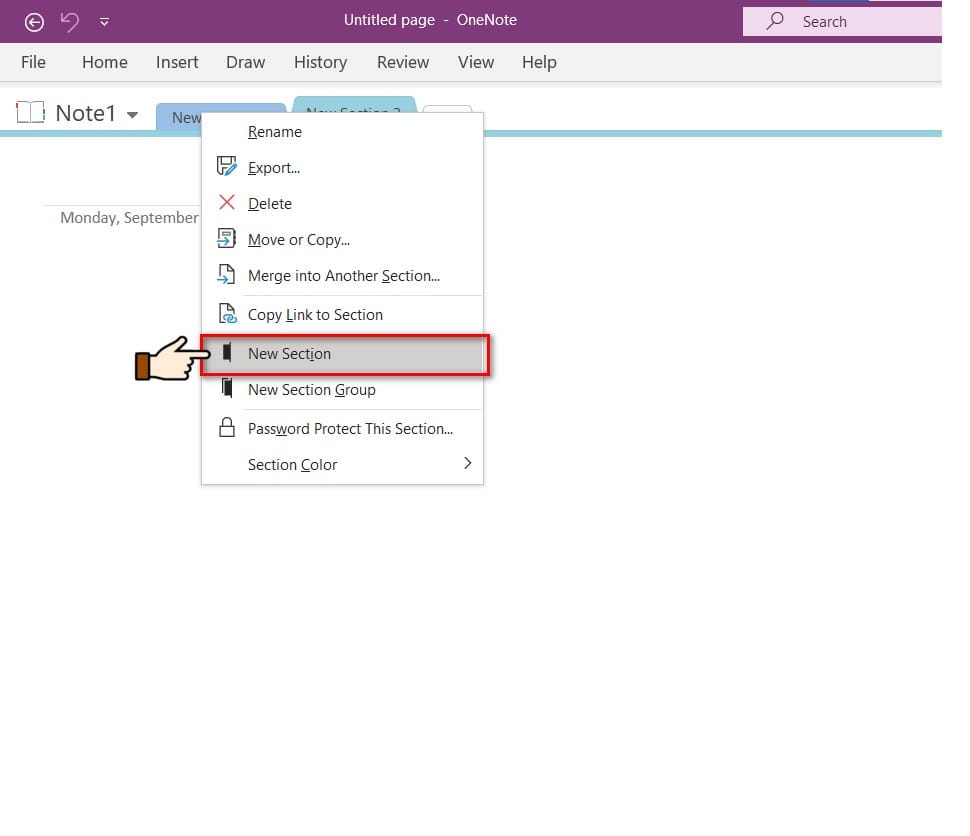
Task: Expand Section Color submenu chevron
Action: (468, 463)
